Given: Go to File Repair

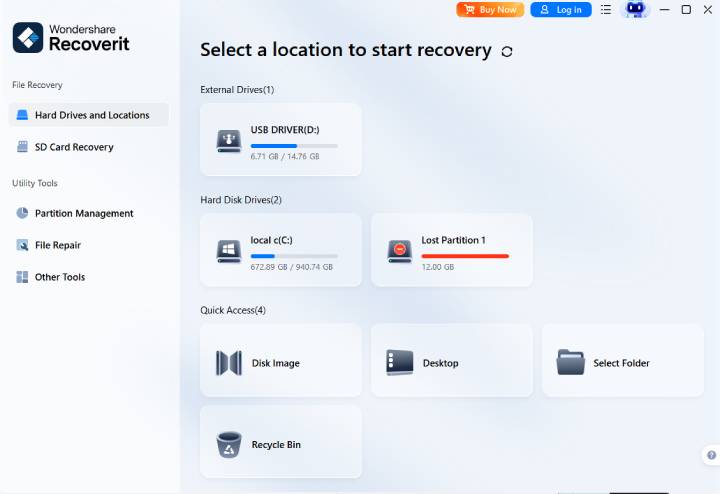Looking at the screenshot, I should (x=88, y=245).
